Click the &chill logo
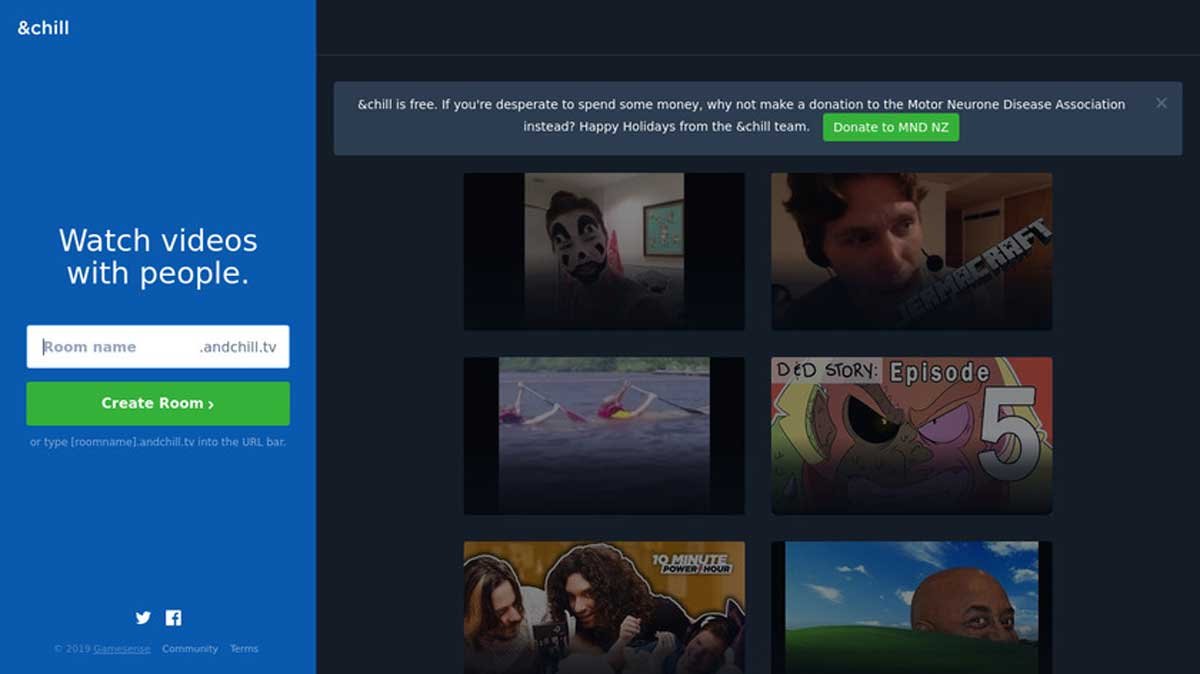 tap(43, 28)
